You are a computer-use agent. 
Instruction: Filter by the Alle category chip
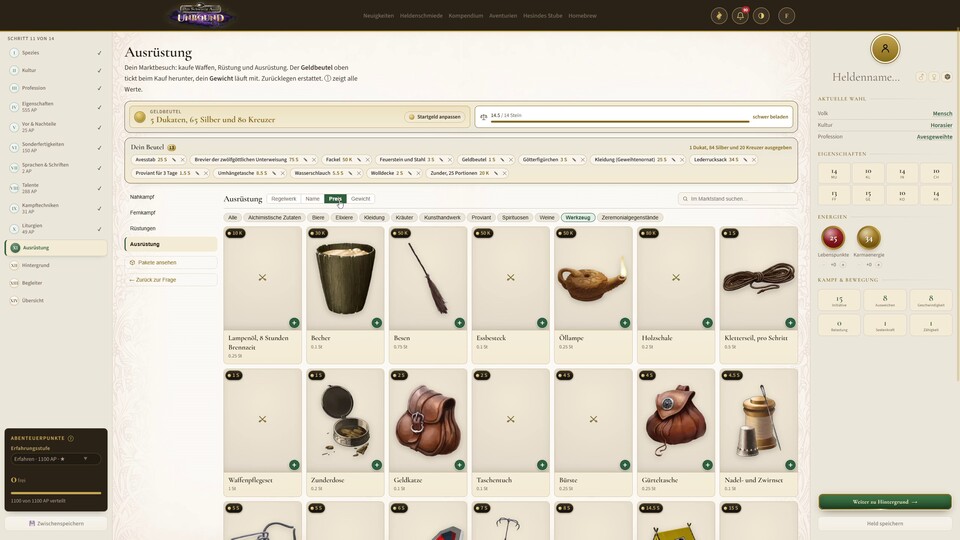(233, 217)
